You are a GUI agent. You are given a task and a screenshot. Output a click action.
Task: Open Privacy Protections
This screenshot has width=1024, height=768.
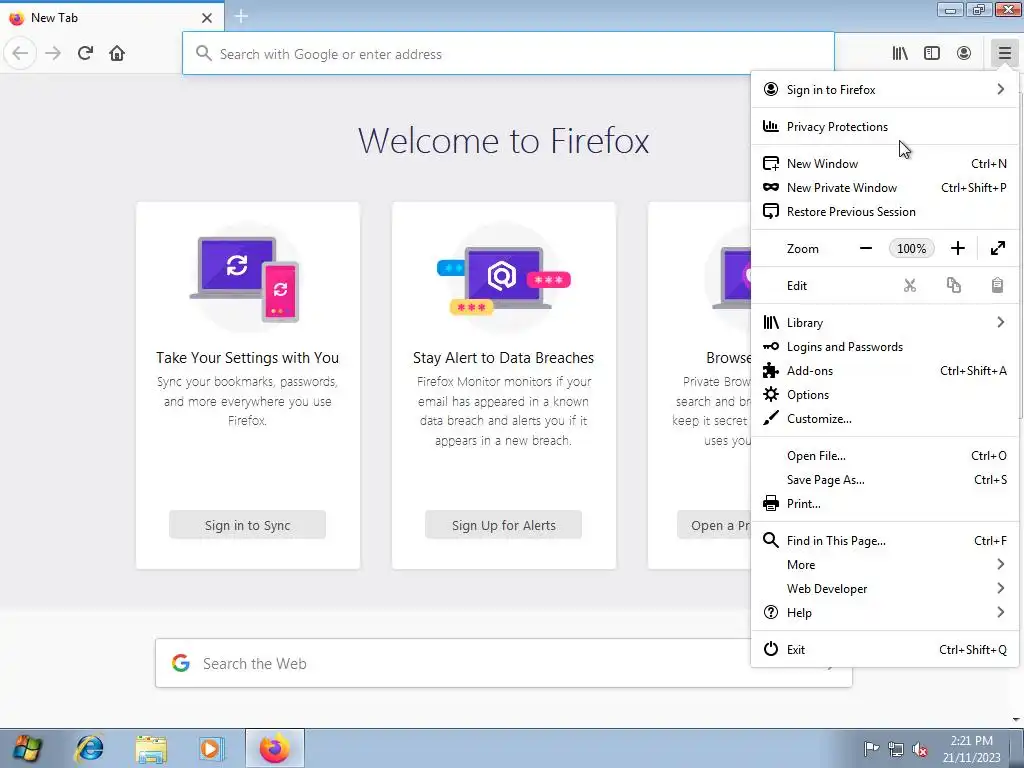coord(885,127)
